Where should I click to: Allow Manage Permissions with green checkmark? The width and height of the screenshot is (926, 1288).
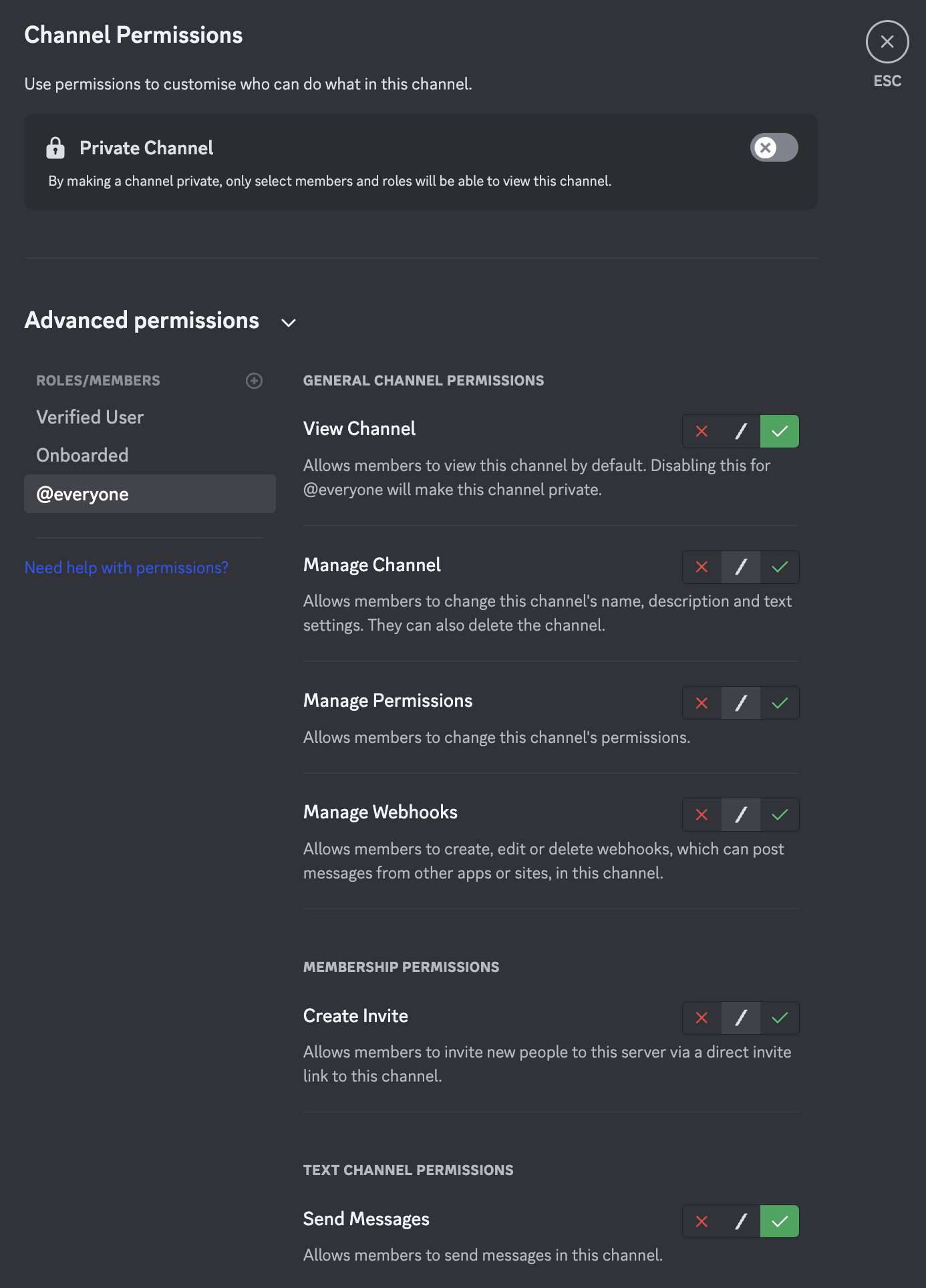(x=780, y=703)
